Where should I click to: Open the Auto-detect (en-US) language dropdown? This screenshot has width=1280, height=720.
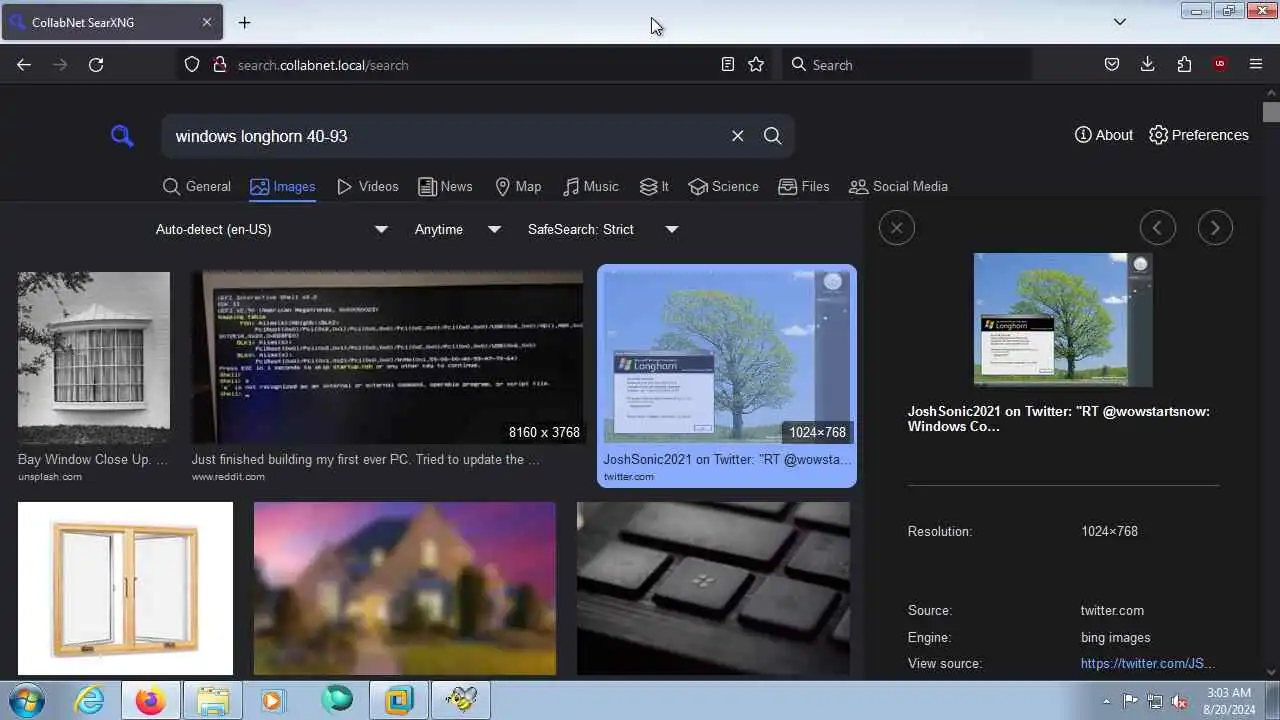tap(271, 229)
